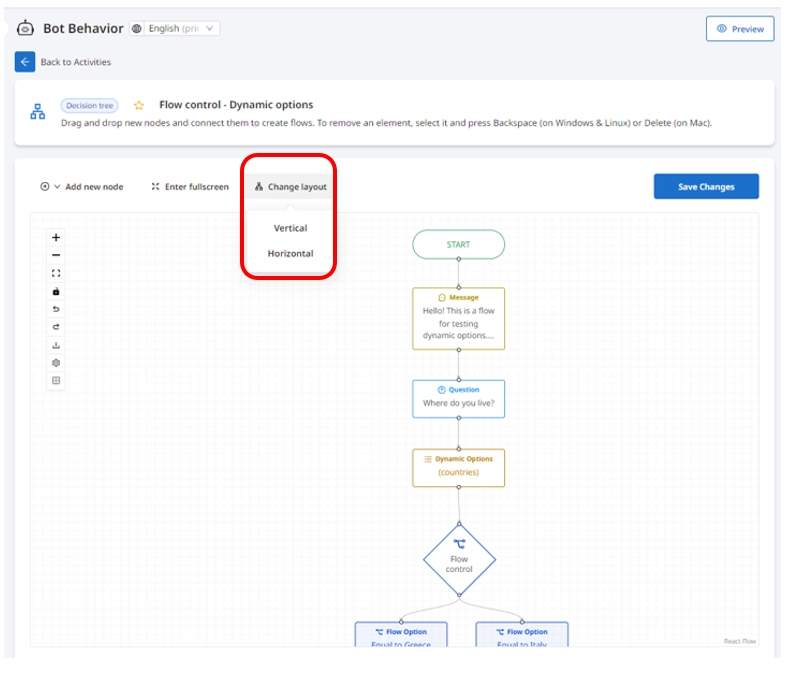Click the redo arrow icon
Image resolution: width=793 pixels, height=691 pixels.
tap(56, 327)
